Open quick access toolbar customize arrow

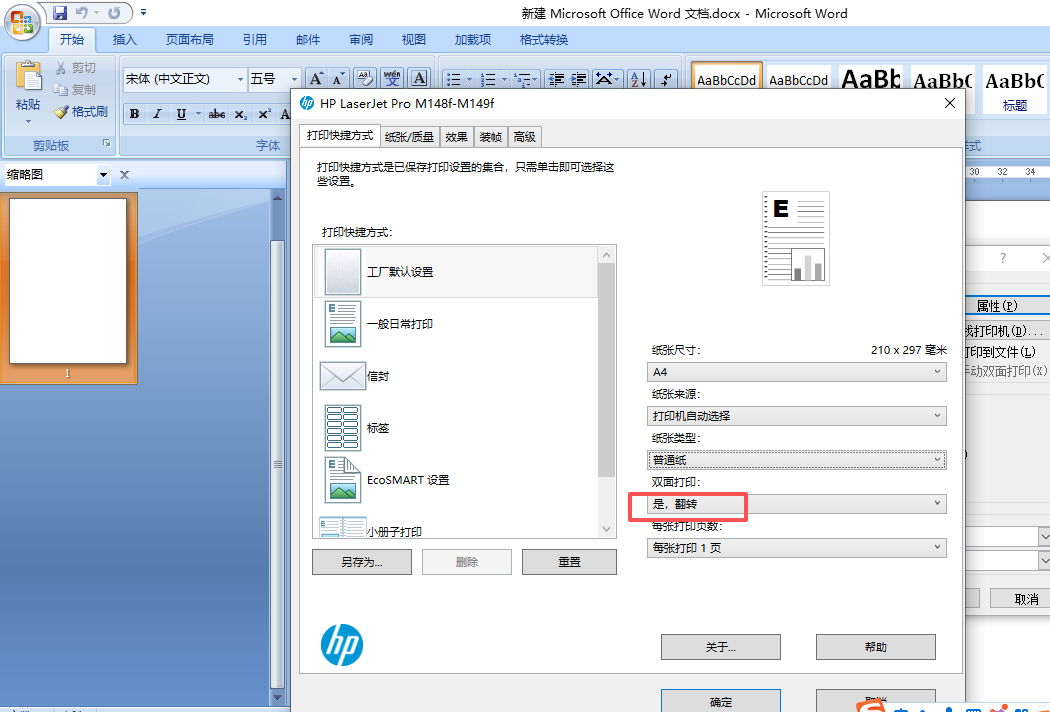point(143,12)
